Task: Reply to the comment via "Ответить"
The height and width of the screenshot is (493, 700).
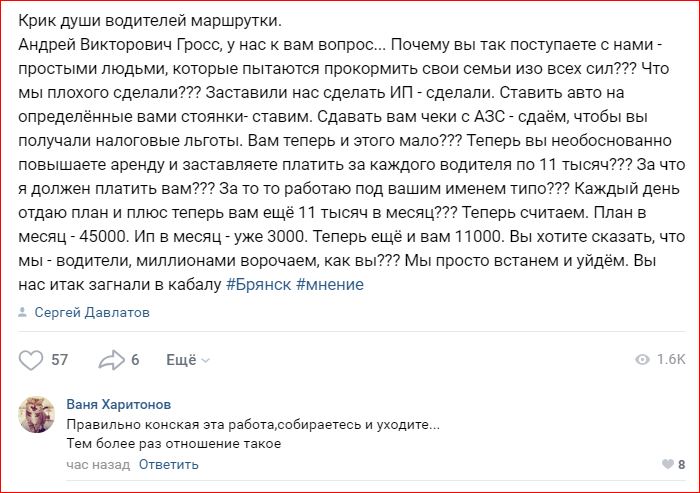Action: point(169,464)
